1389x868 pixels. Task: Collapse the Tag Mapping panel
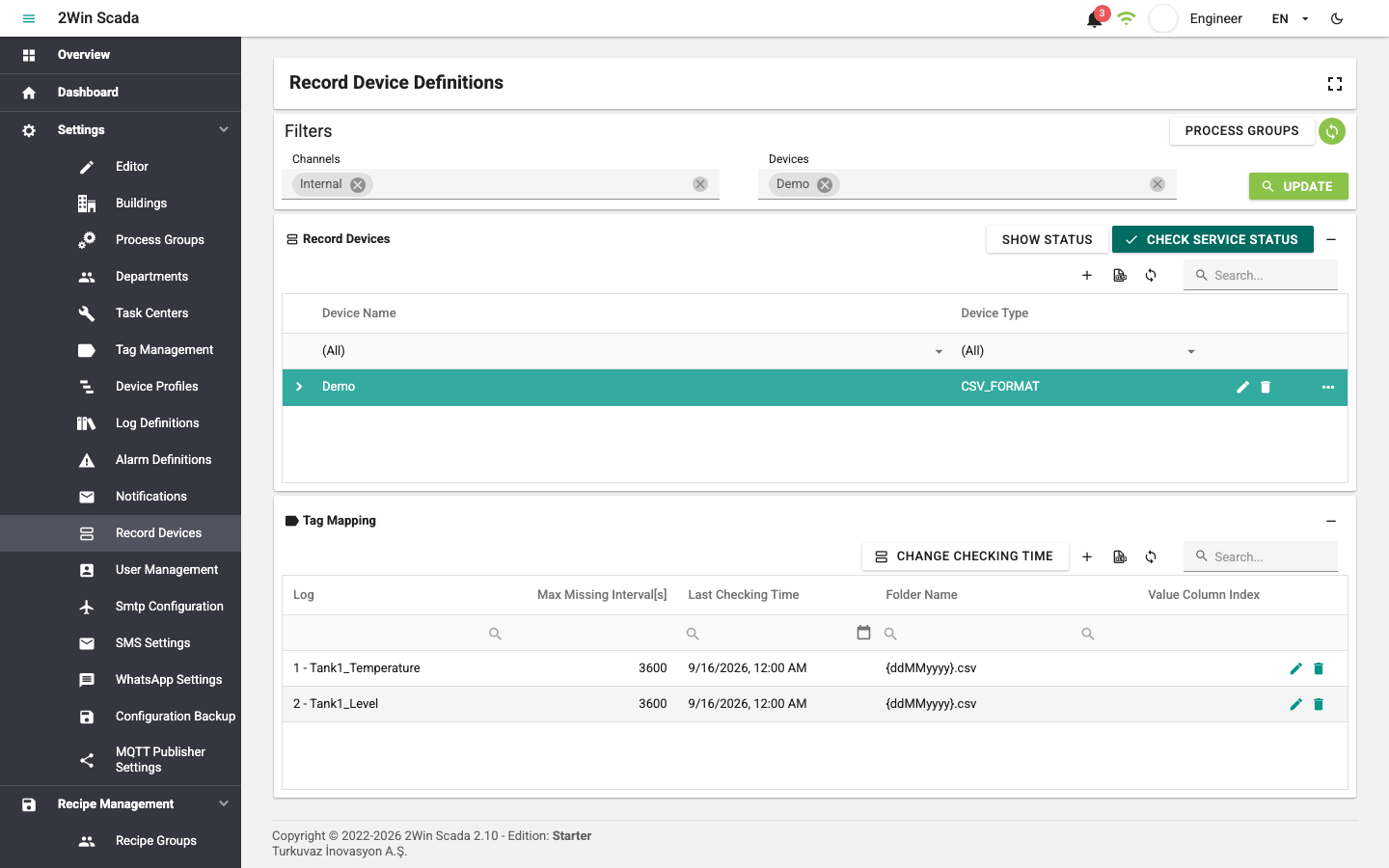pos(1331,521)
